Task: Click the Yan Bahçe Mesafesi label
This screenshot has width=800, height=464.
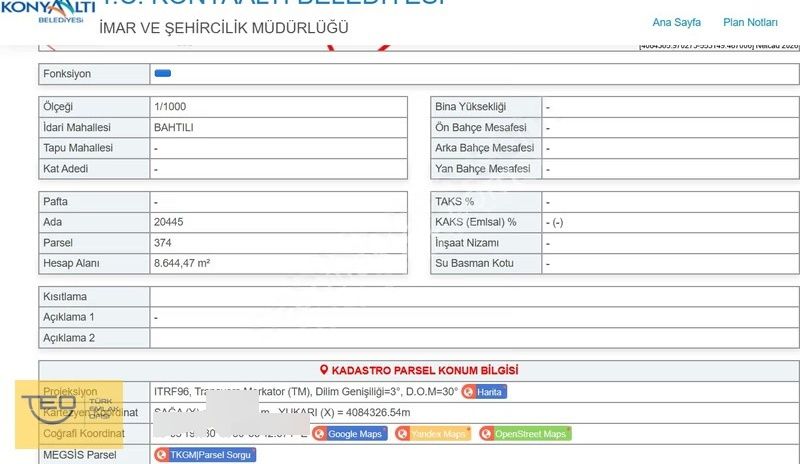Action: click(x=483, y=168)
